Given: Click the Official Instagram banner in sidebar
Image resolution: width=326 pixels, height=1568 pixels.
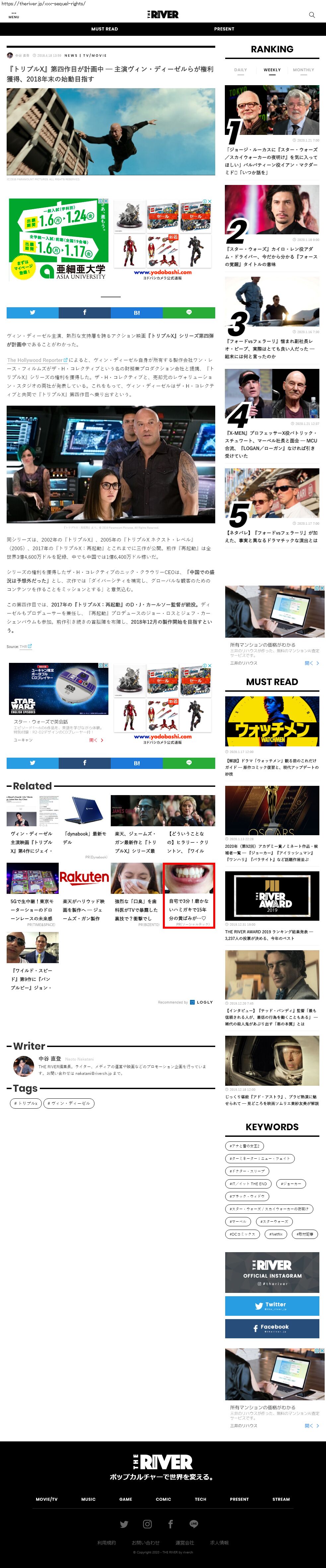Looking at the screenshot, I should (272, 1272).
